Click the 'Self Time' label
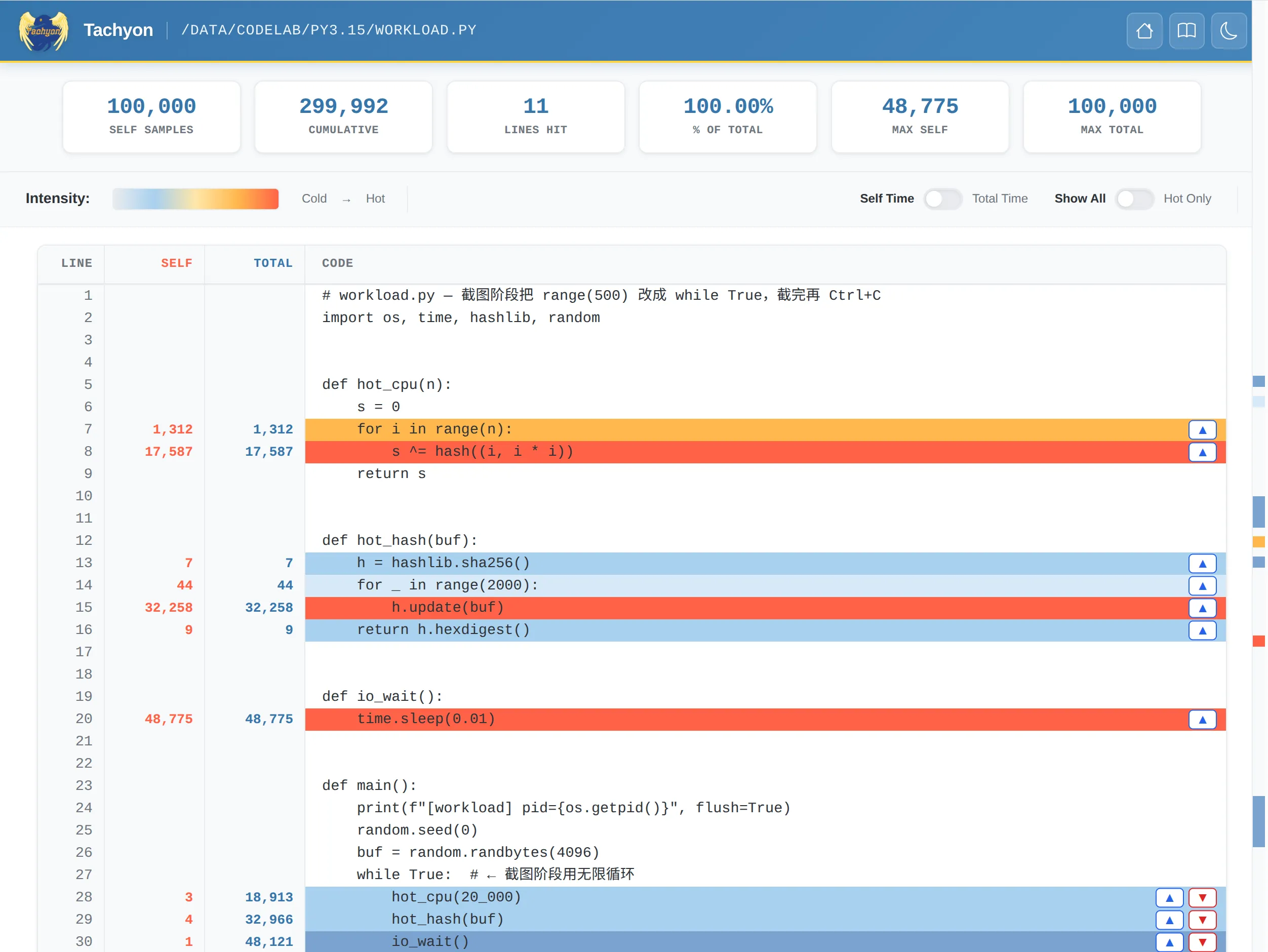The height and width of the screenshot is (952, 1268). tap(887, 199)
